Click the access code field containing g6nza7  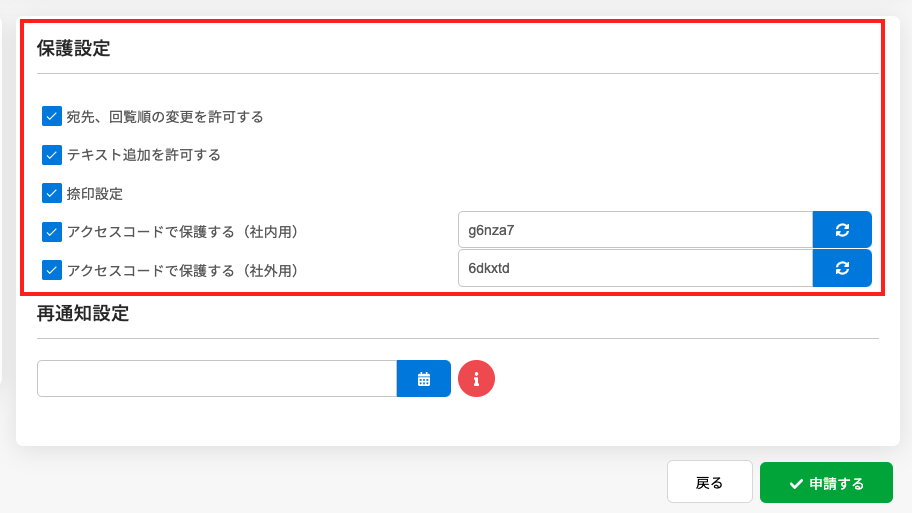pyautogui.click(x=634, y=230)
